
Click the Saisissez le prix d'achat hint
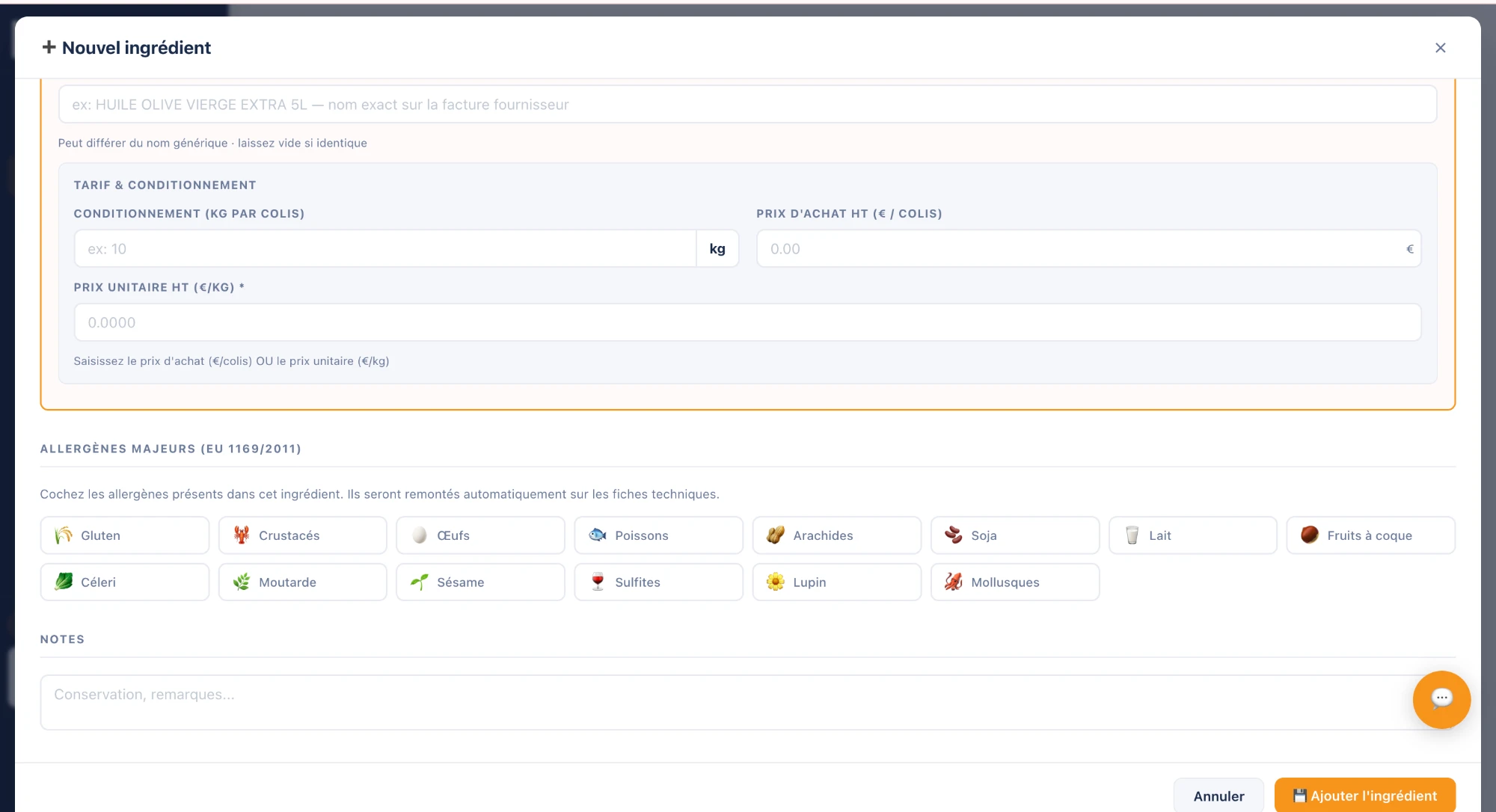click(x=231, y=361)
